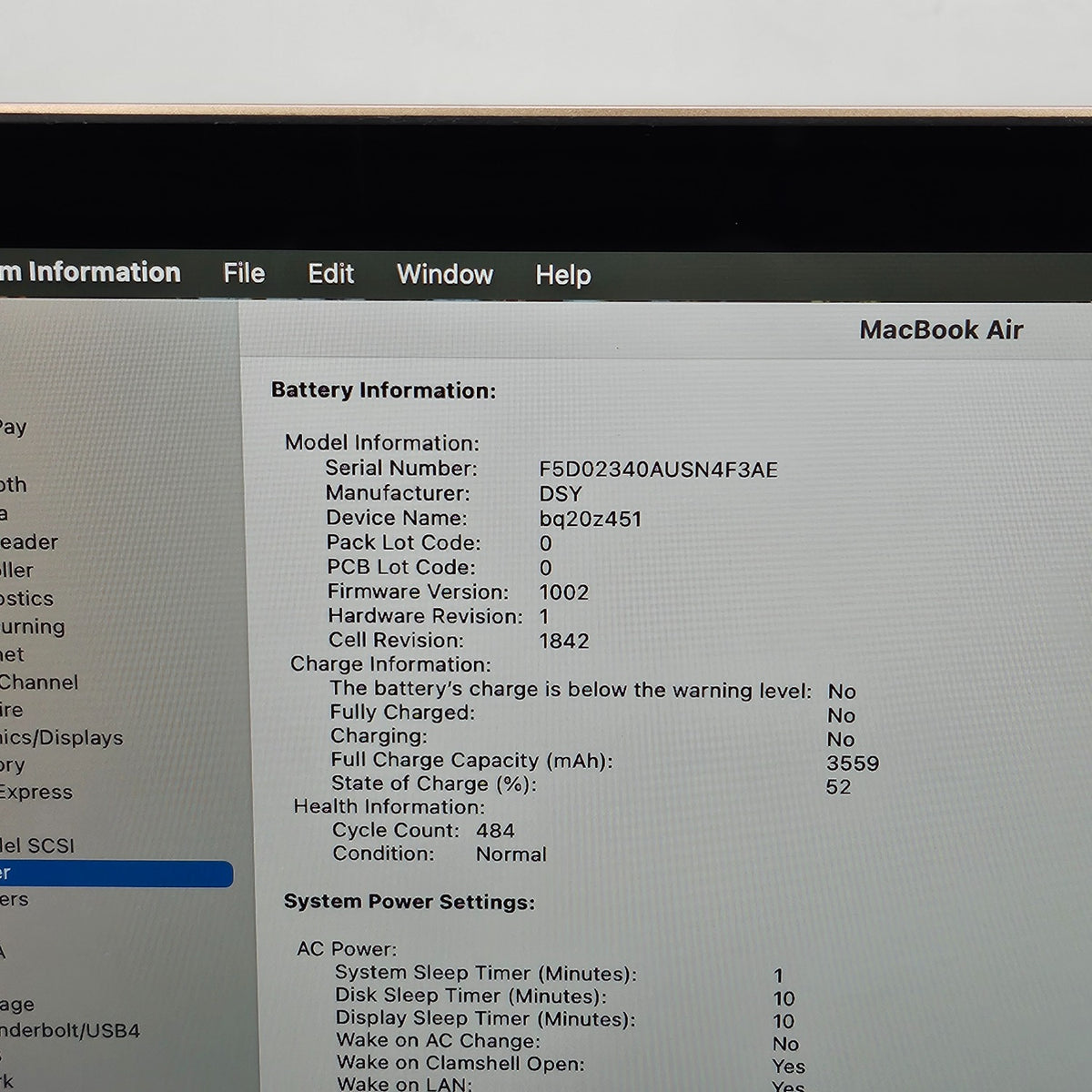Click the Disk Sleep Timer value 10
Screen dimensions: 1092x1092
pyautogui.click(x=784, y=998)
